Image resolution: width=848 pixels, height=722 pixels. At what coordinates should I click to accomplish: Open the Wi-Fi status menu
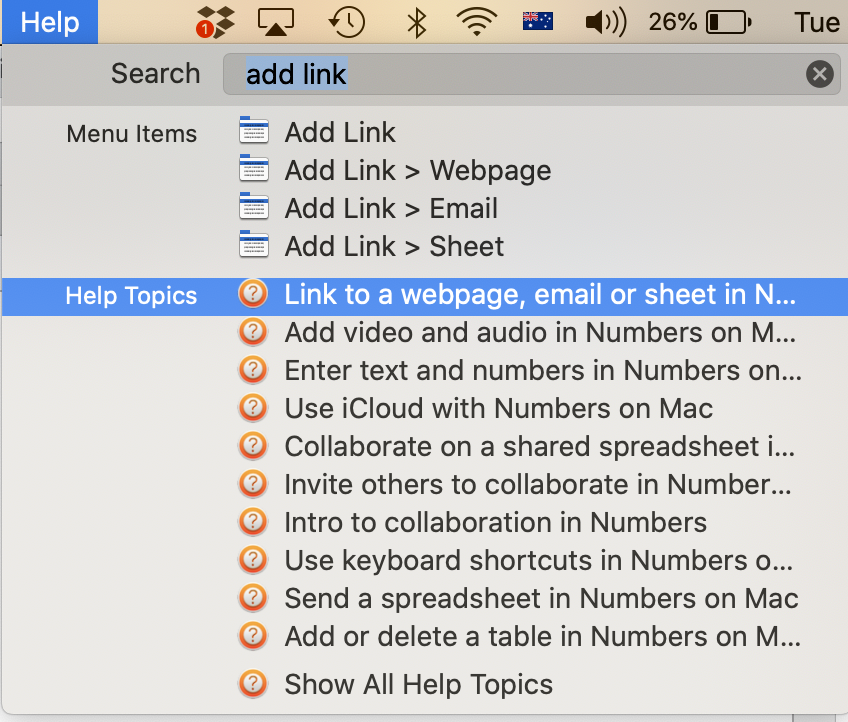pos(477,21)
